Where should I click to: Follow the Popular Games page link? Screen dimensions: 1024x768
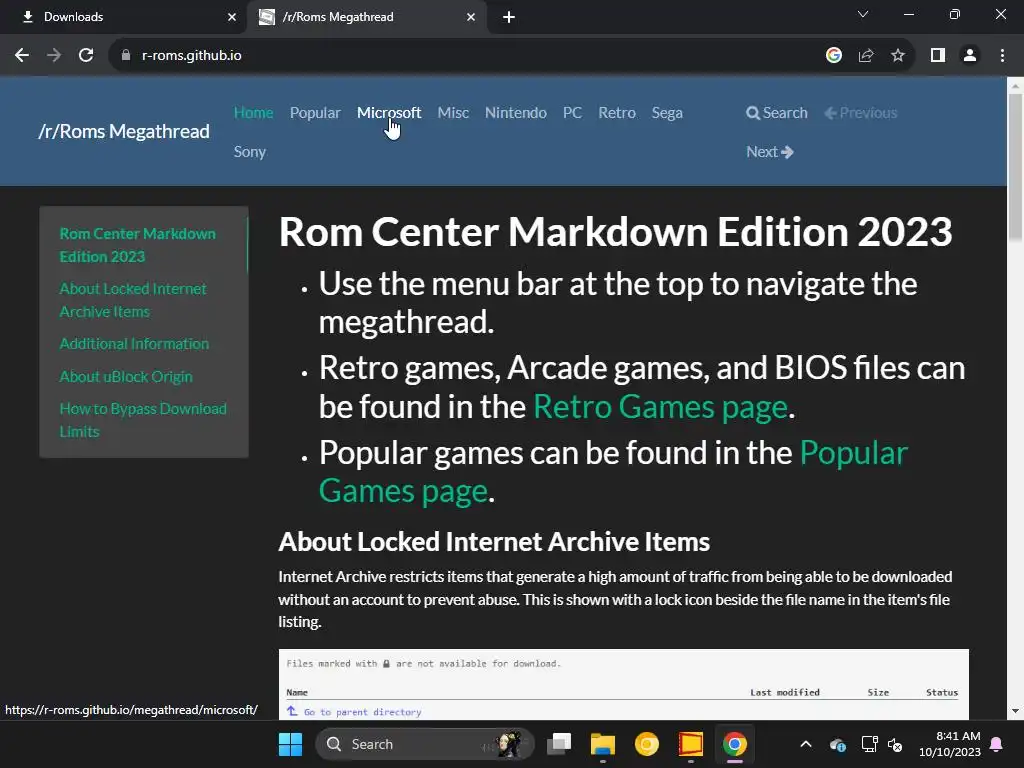pyautogui.click(x=613, y=472)
